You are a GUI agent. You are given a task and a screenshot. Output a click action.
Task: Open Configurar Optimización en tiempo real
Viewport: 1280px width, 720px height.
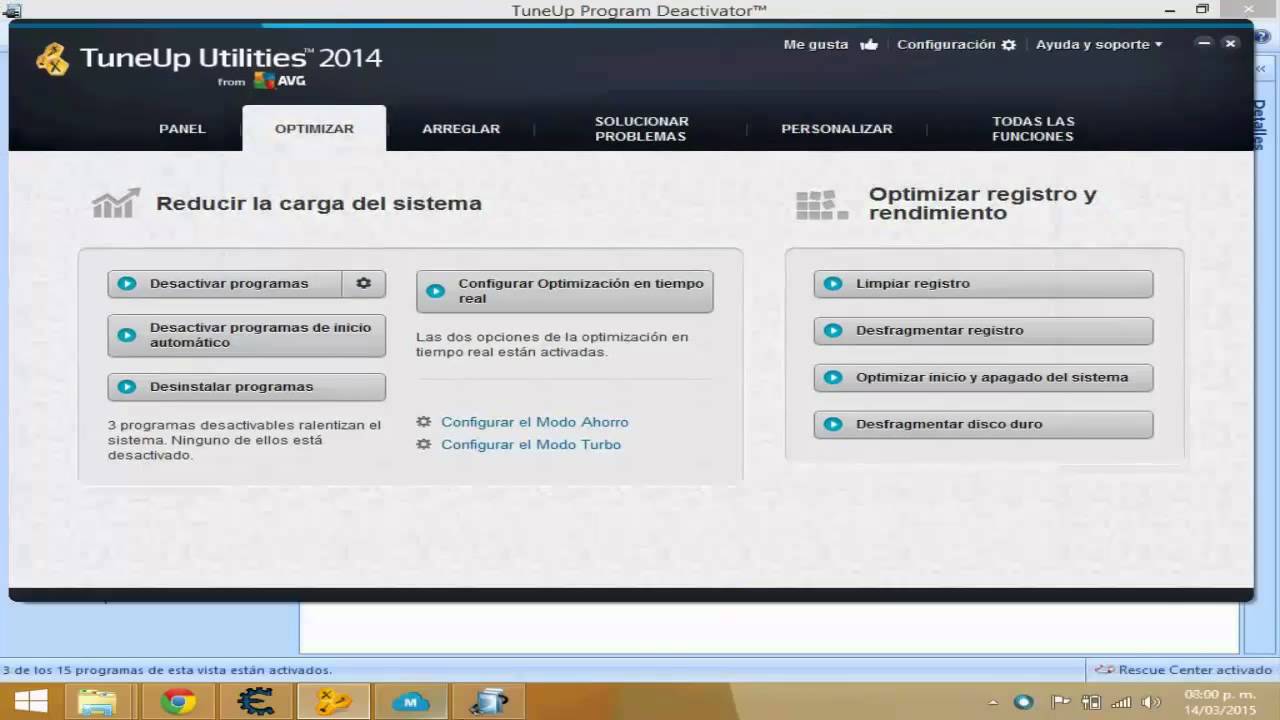coord(565,291)
